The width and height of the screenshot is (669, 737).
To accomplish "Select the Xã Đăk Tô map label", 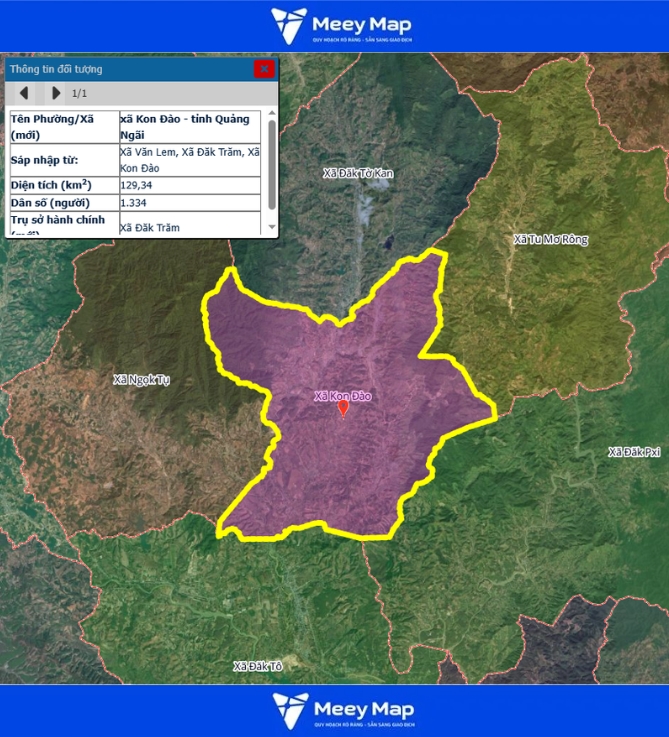I will pyautogui.click(x=258, y=666).
